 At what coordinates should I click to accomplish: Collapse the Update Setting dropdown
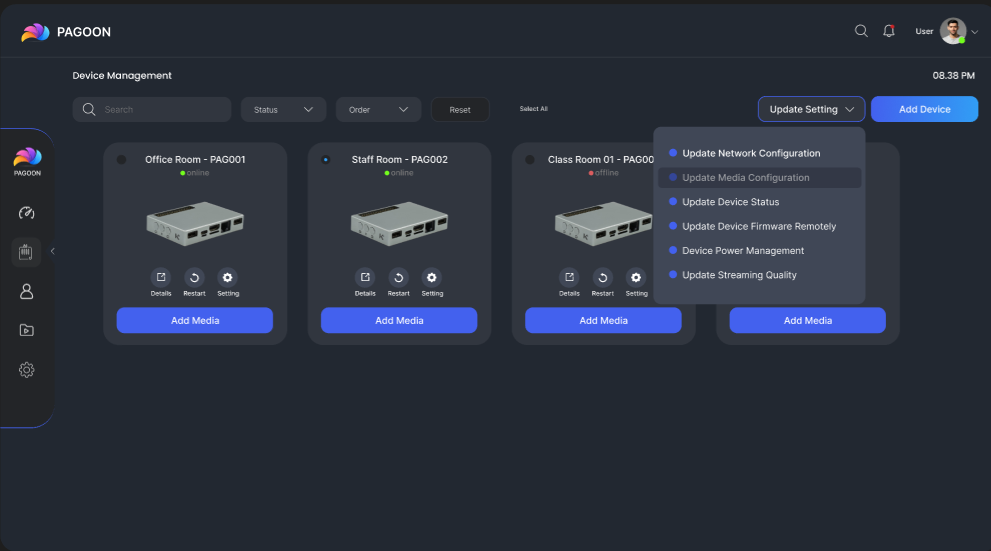pos(811,110)
